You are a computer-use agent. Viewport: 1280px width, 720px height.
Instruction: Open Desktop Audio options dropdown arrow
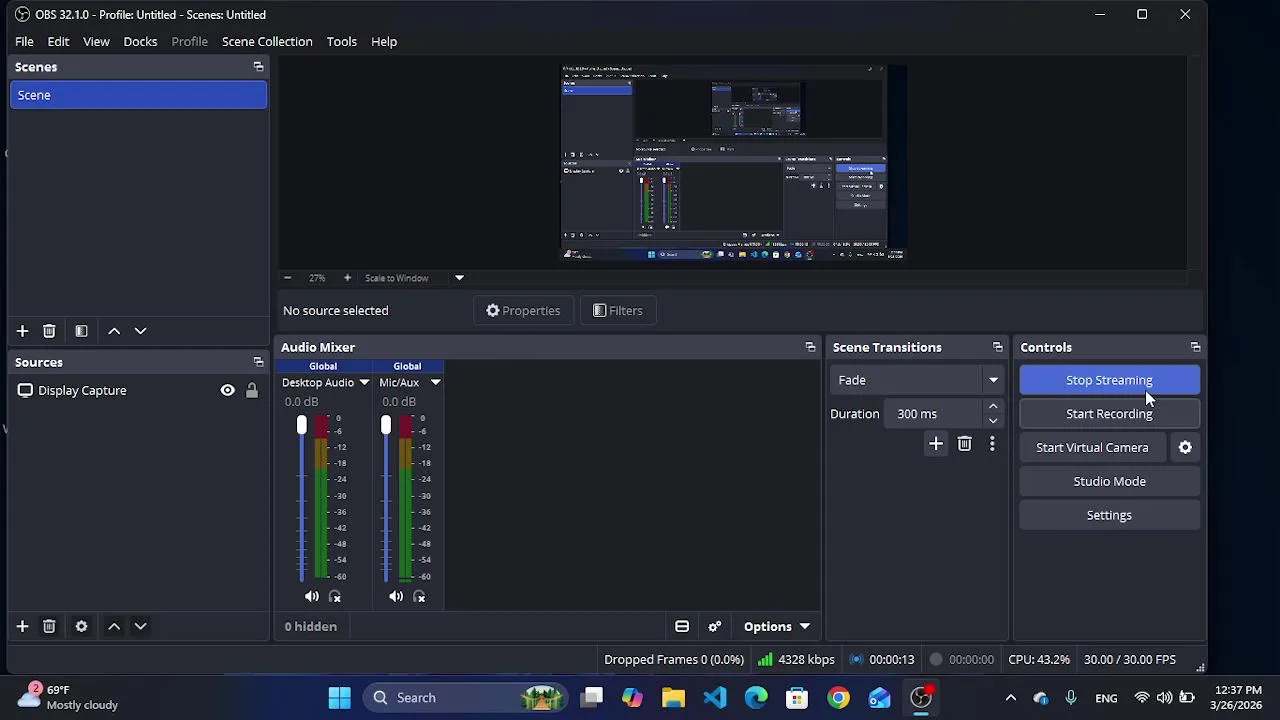pyautogui.click(x=364, y=383)
